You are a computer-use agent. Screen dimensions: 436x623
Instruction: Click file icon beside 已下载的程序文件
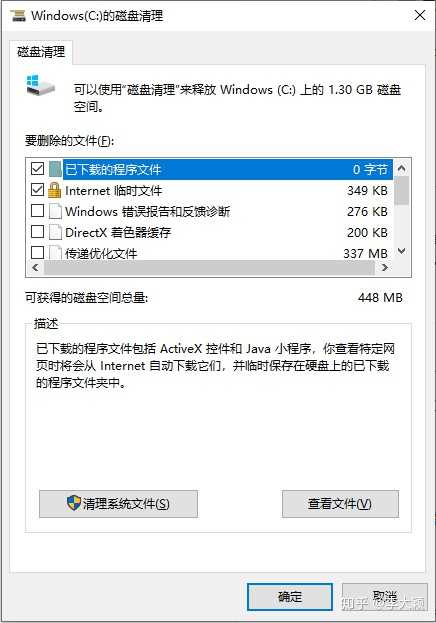55,169
